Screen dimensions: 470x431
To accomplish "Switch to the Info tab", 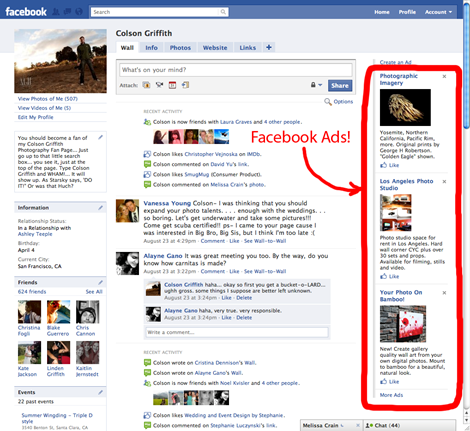I will (151, 48).
